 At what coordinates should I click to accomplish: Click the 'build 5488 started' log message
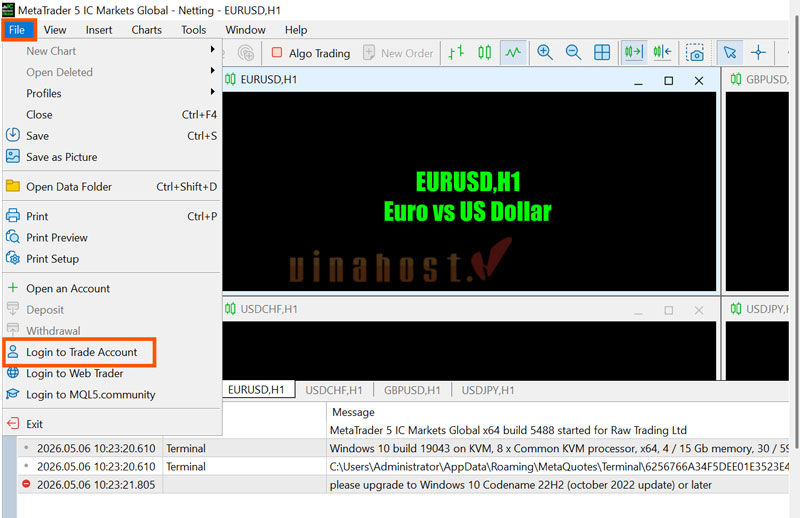point(508,430)
